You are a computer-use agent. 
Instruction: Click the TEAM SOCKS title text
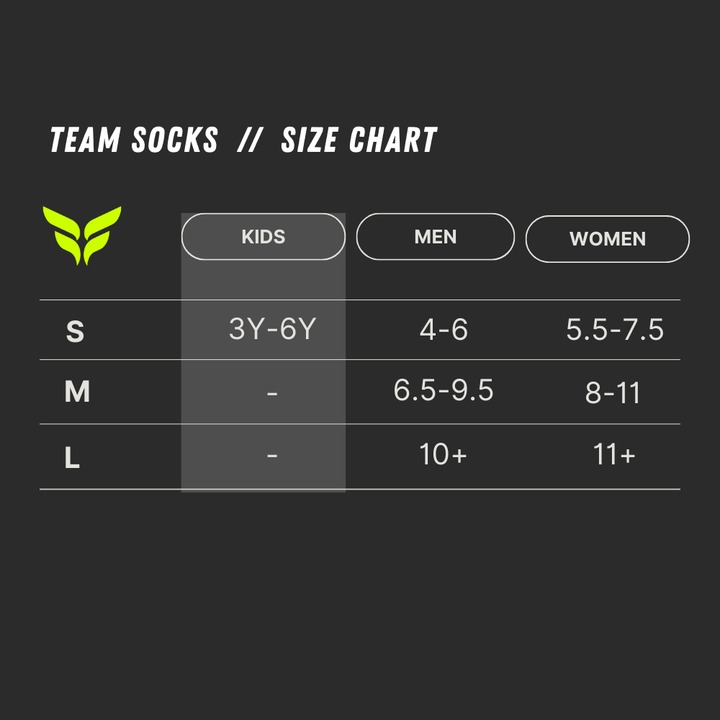pos(133,141)
